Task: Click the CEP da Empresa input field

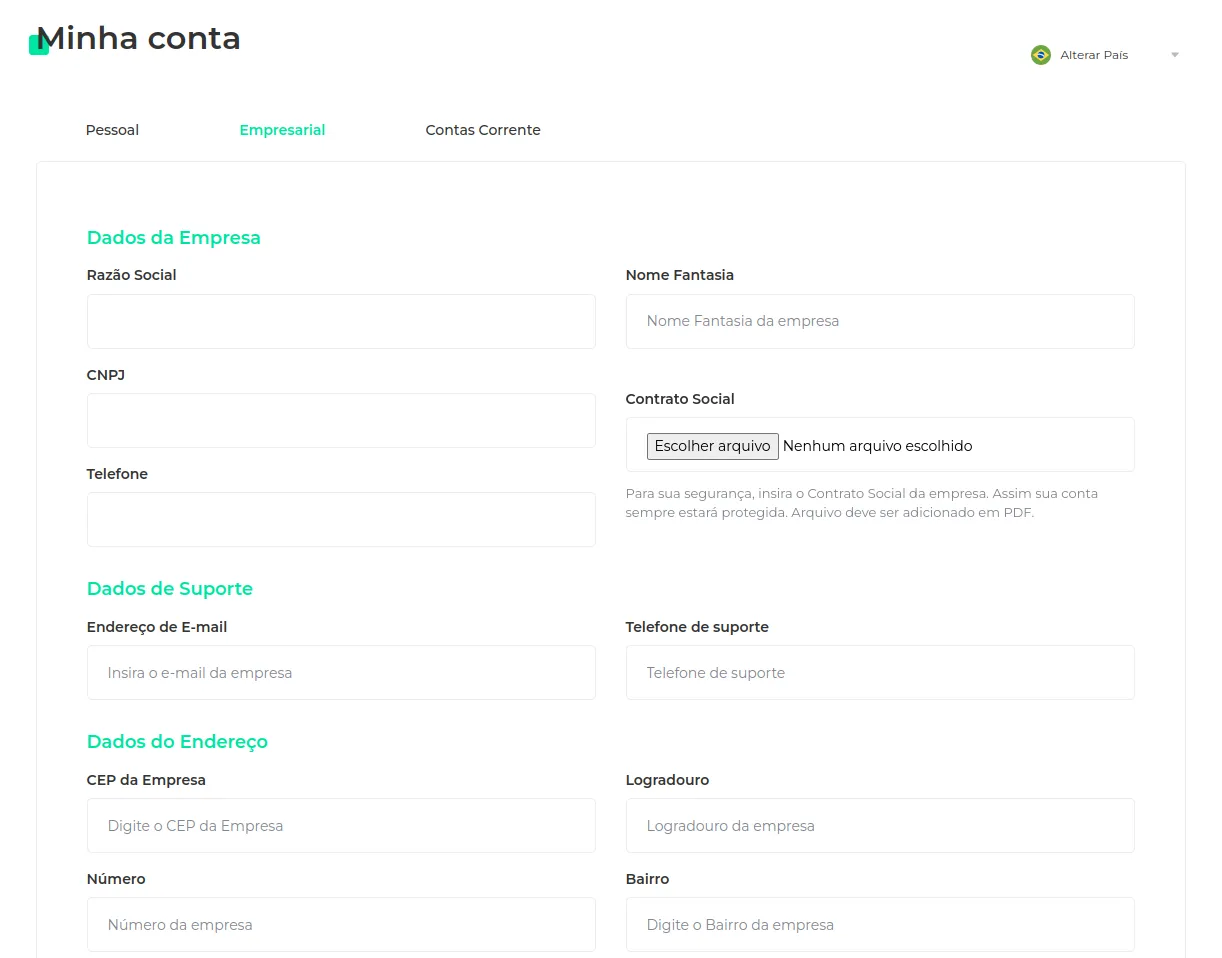Action: [x=341, y=825]
